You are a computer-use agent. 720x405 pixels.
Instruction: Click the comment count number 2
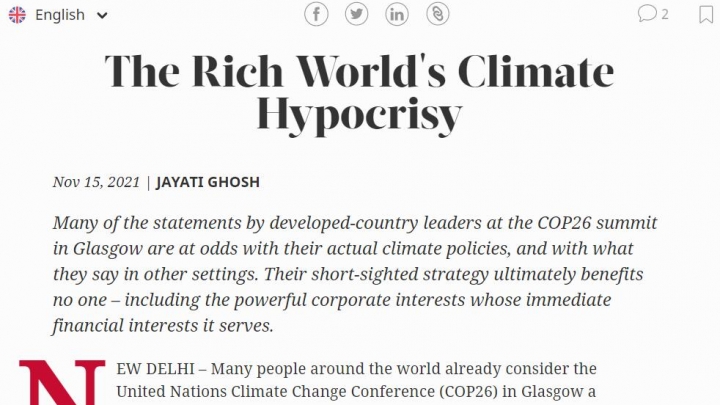tap(664, 14)
